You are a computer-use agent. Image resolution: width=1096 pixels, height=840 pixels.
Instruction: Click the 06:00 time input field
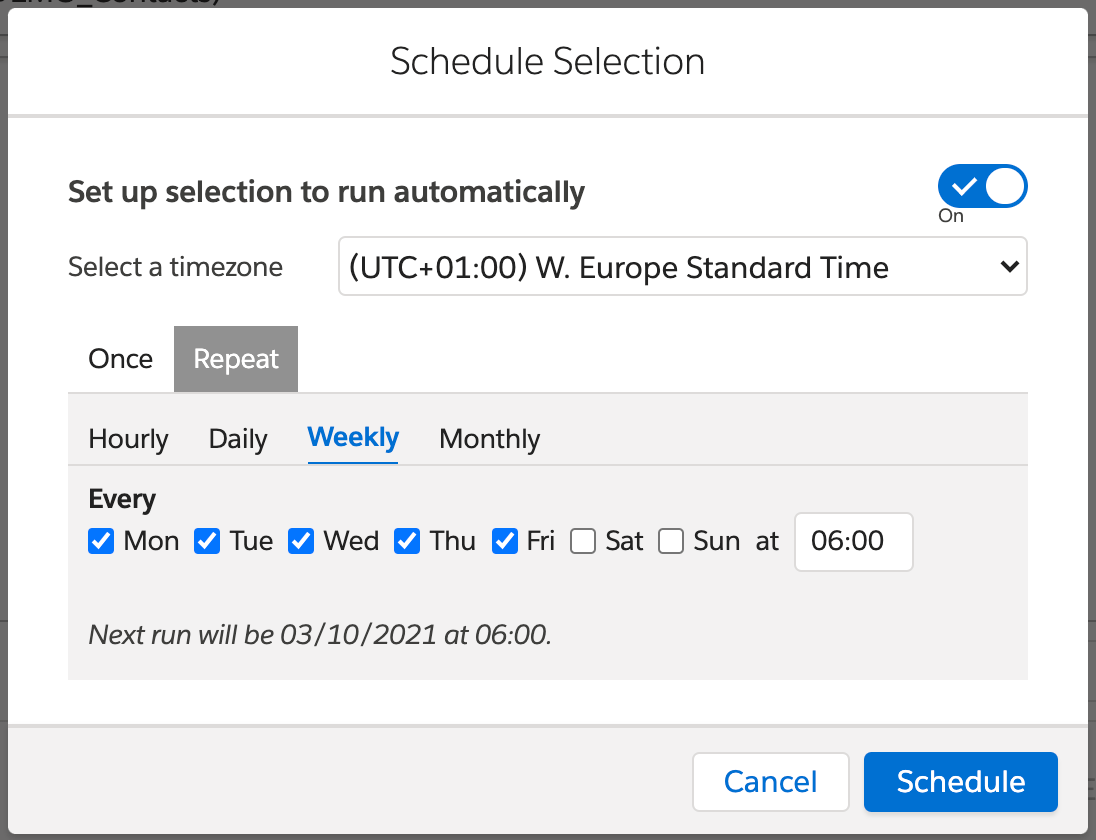853,542
